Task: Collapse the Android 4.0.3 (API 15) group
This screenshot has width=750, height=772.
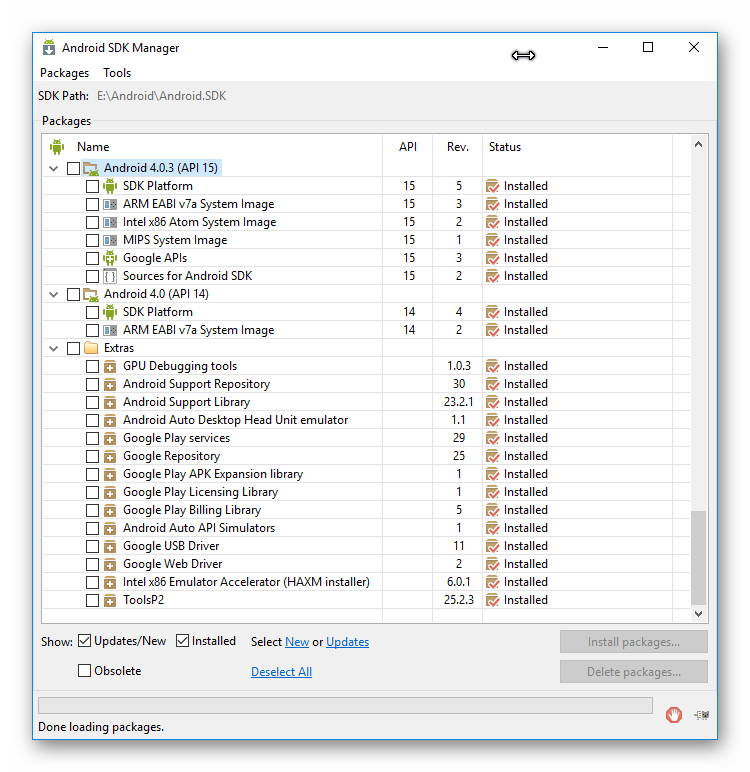Action: (54, 168)
